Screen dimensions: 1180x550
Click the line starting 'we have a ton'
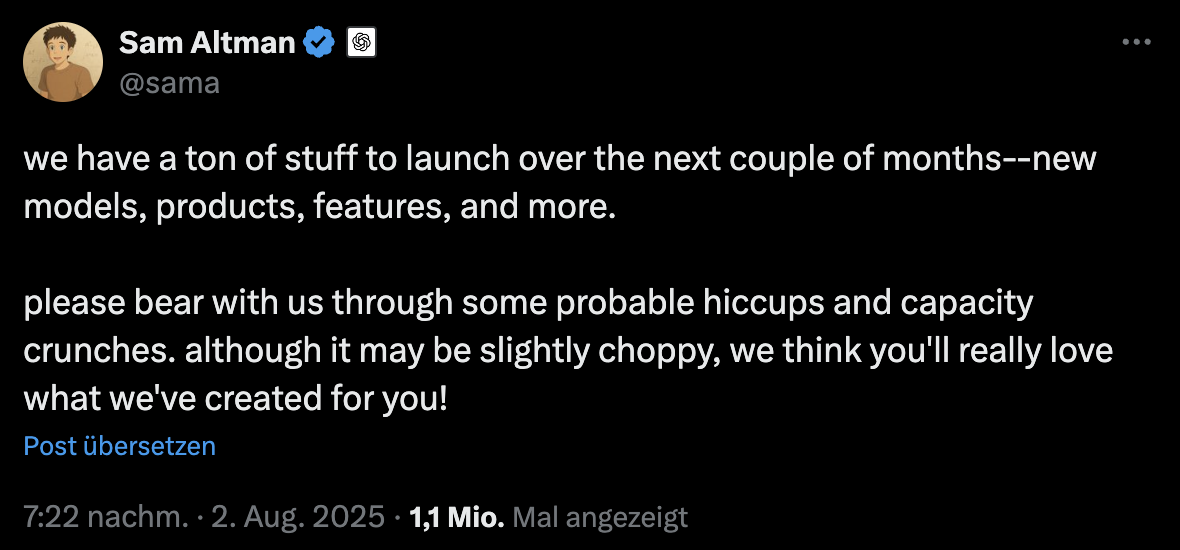560,160
